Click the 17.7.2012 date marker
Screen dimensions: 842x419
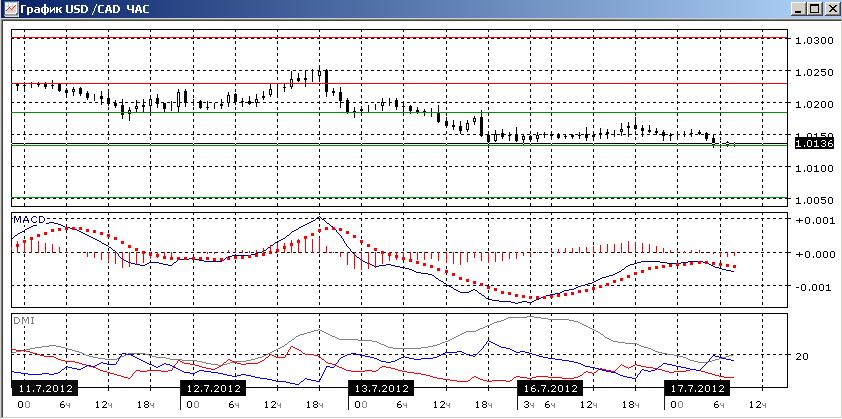coord(697,388)
